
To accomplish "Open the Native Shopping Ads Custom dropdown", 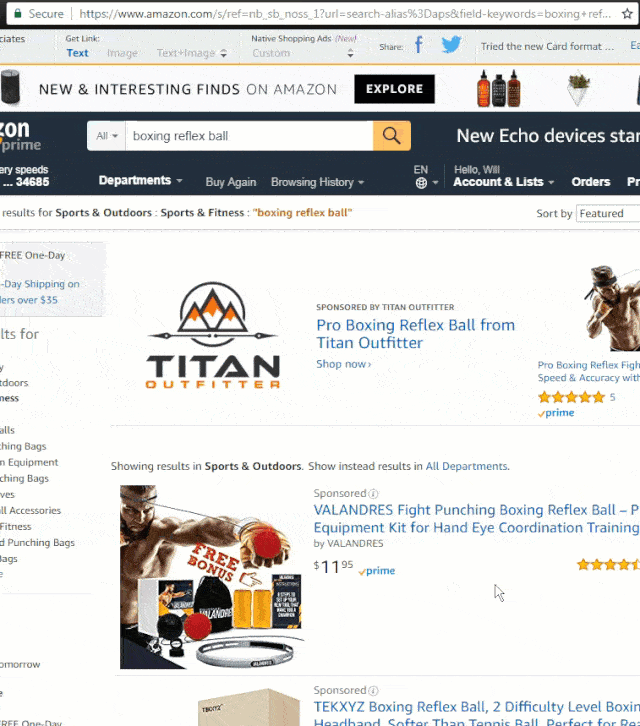I will pos(303,53).
